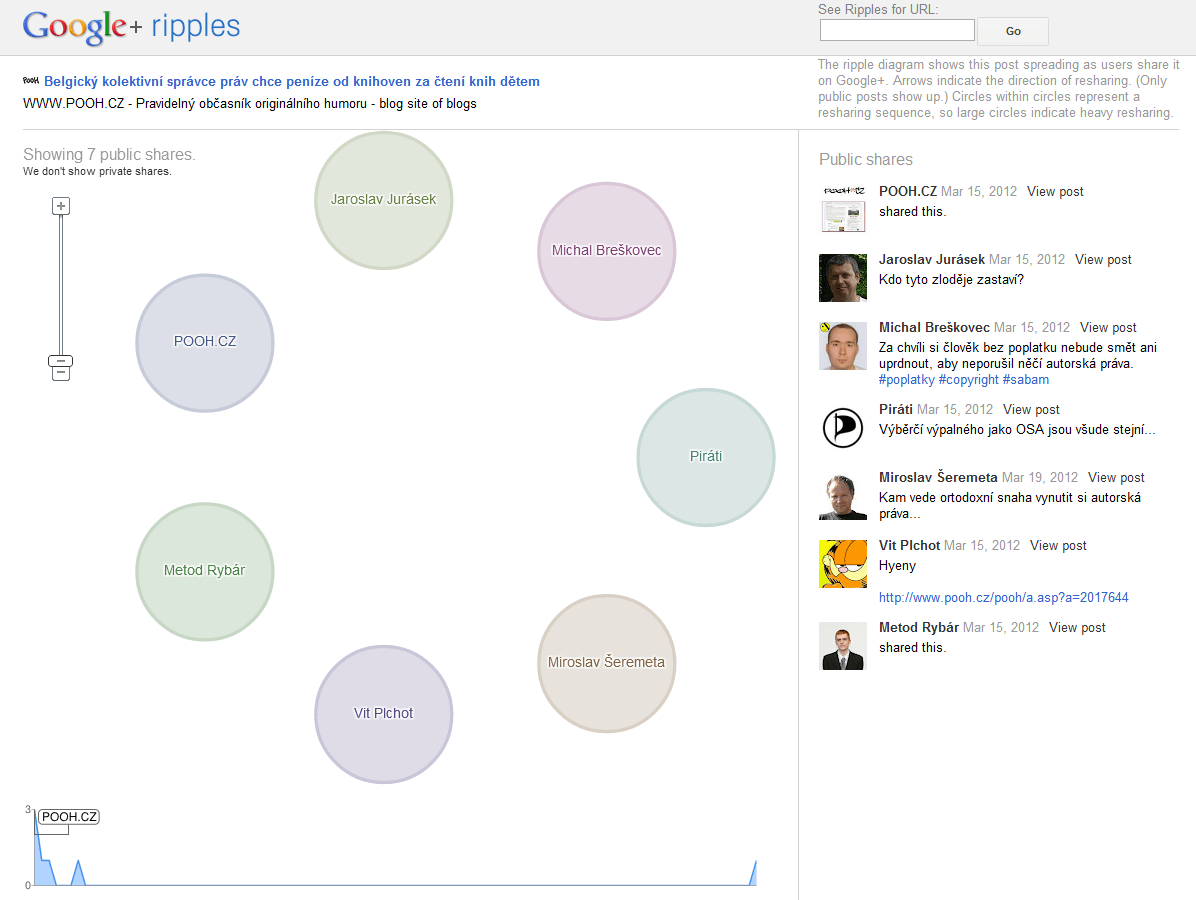
Task: Open Vit Plchot profile name link
Action: point(909,545)
